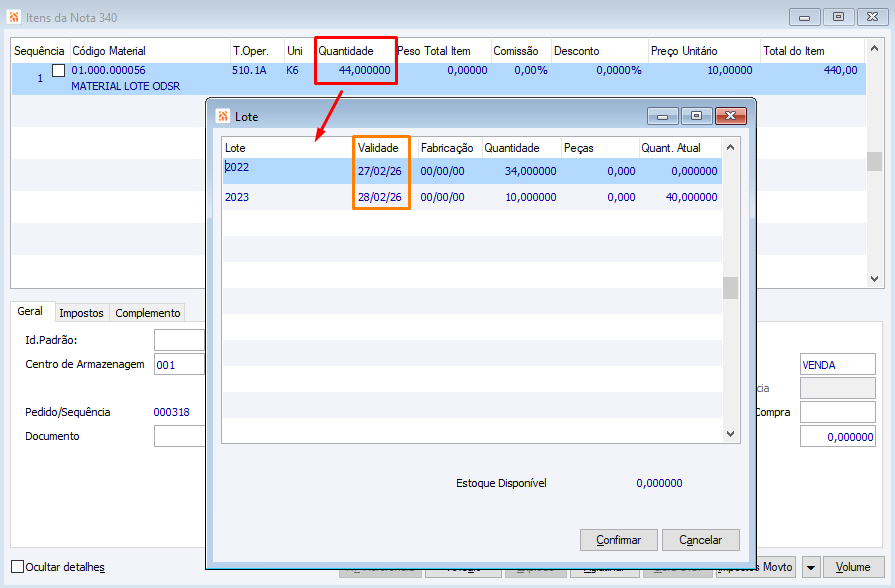Screen dimensions: 895x588
Task: Maximize the Lote dialog window
Action: click(x=696, y=116)
